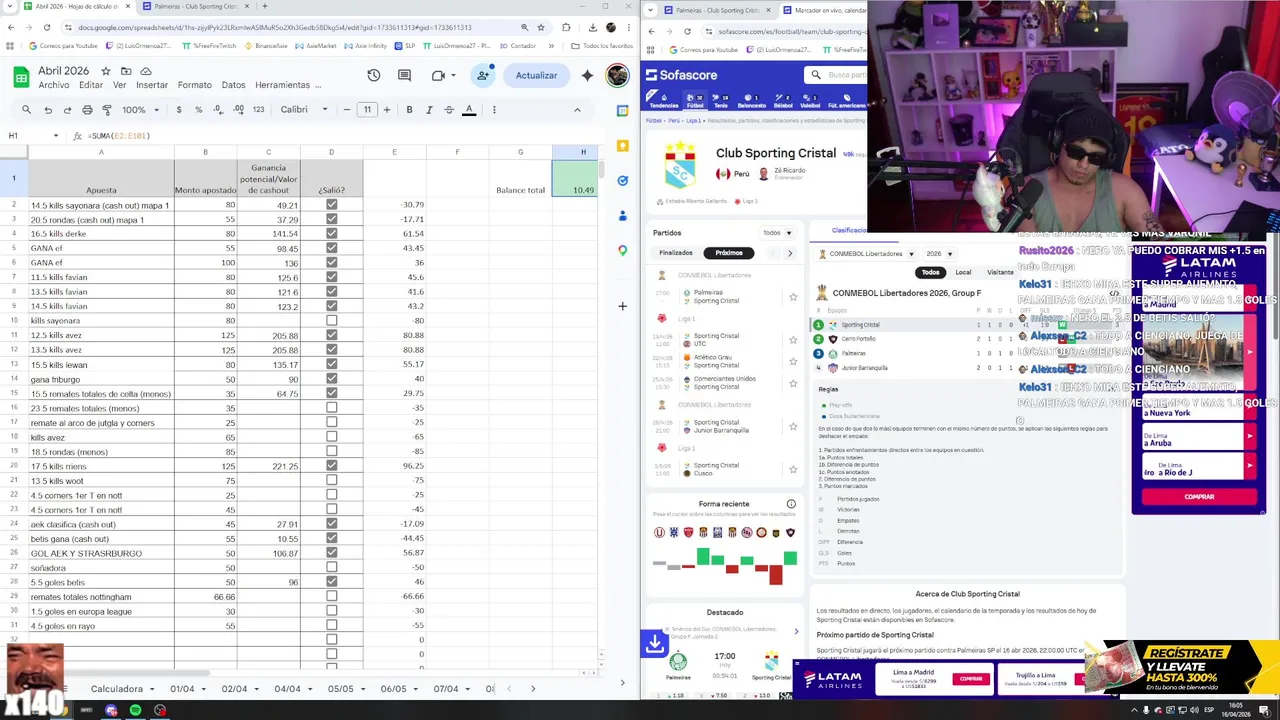This screenshot has width=1280, height=720.
Task: Open the Formato menu
Action: 195,85
